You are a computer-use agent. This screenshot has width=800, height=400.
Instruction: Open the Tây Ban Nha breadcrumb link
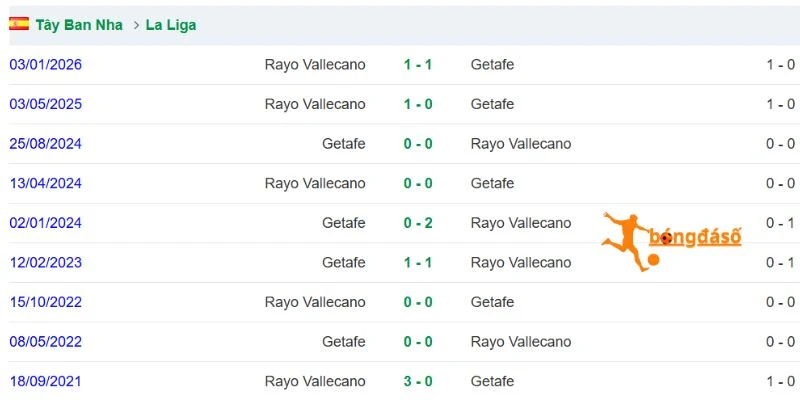(x=79, y=25)
